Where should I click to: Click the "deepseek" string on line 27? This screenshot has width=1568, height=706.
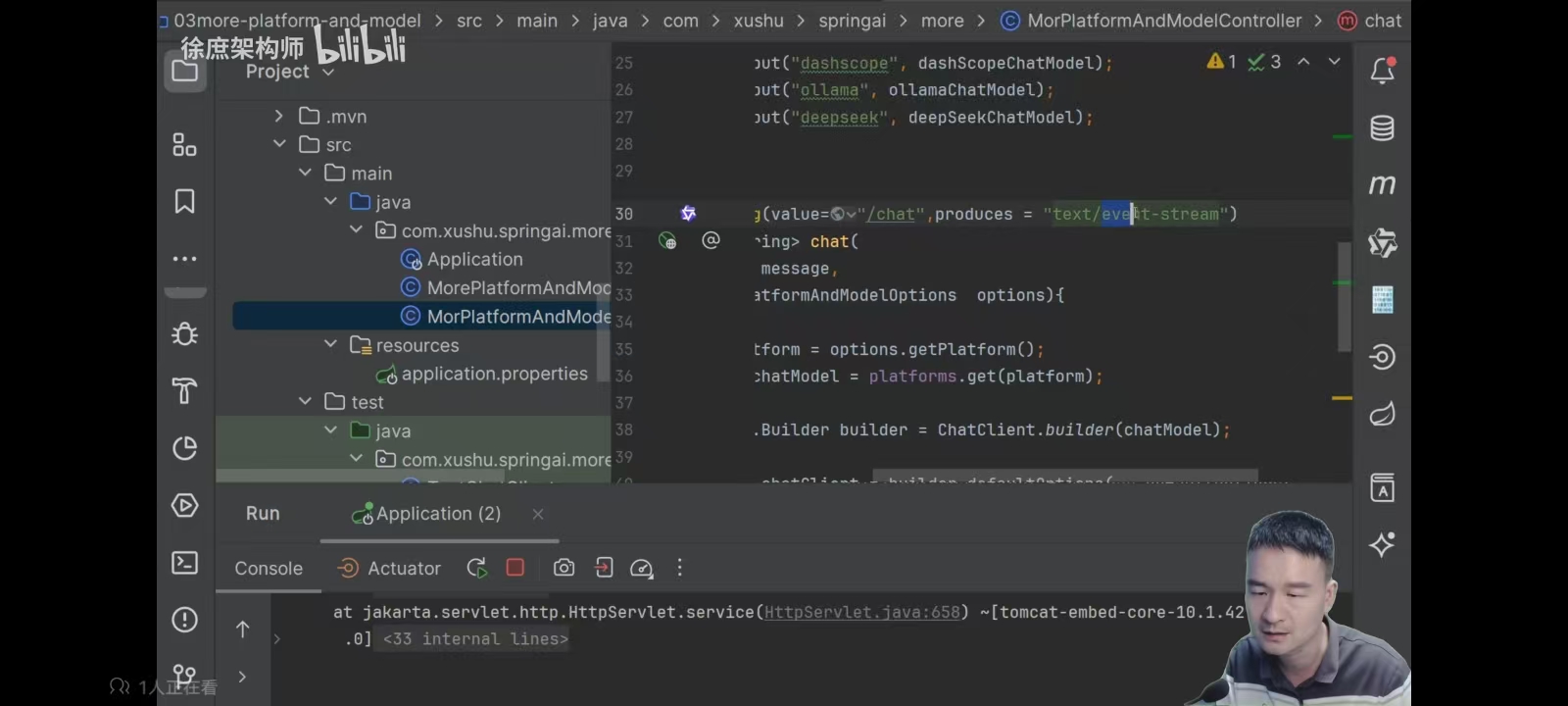point(839,117)
